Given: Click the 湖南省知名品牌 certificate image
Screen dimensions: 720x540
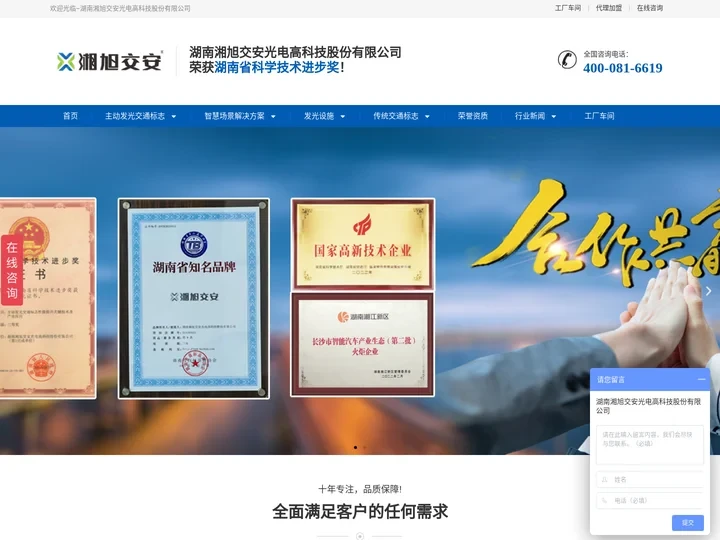Looking at the screenshot, I should coord(194,298).
